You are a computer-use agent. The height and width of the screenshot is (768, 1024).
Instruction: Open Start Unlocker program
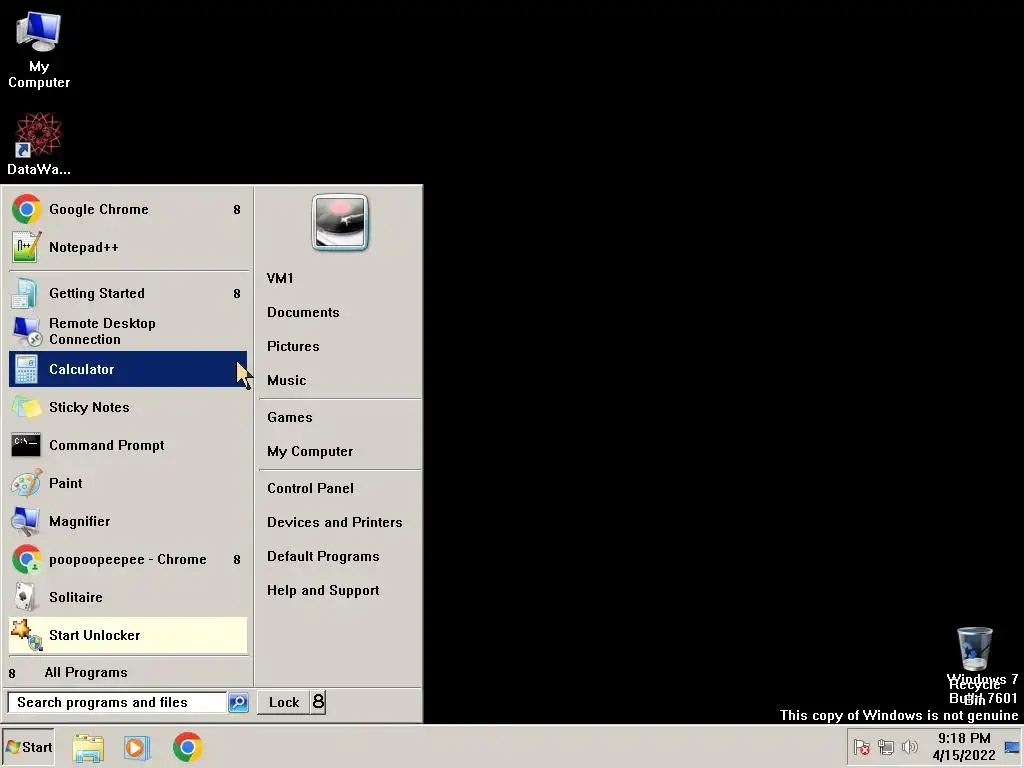coord(128,635)
